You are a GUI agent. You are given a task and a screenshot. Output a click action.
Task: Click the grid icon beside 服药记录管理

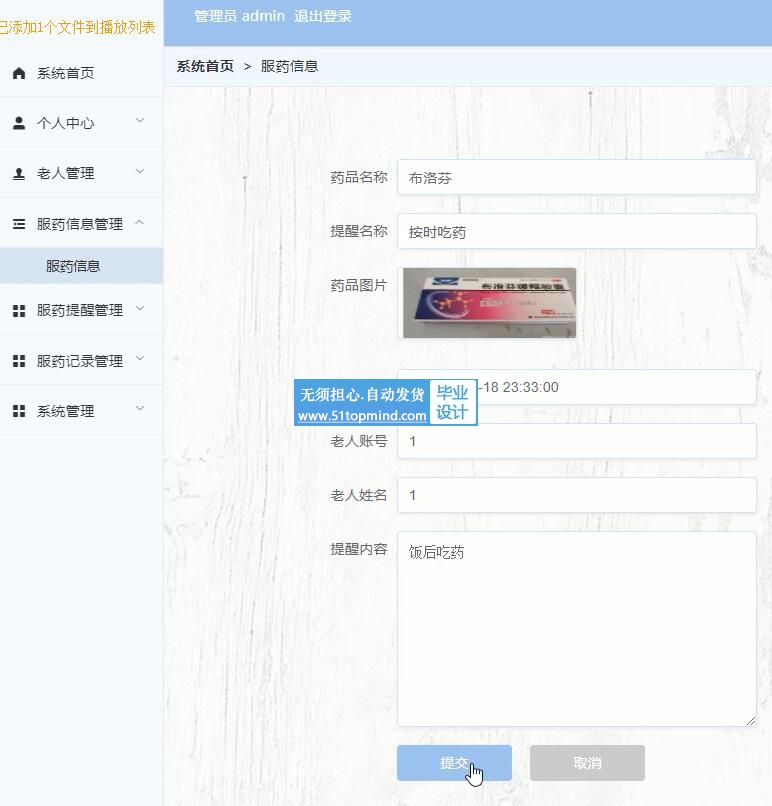(x=19, y=361)
